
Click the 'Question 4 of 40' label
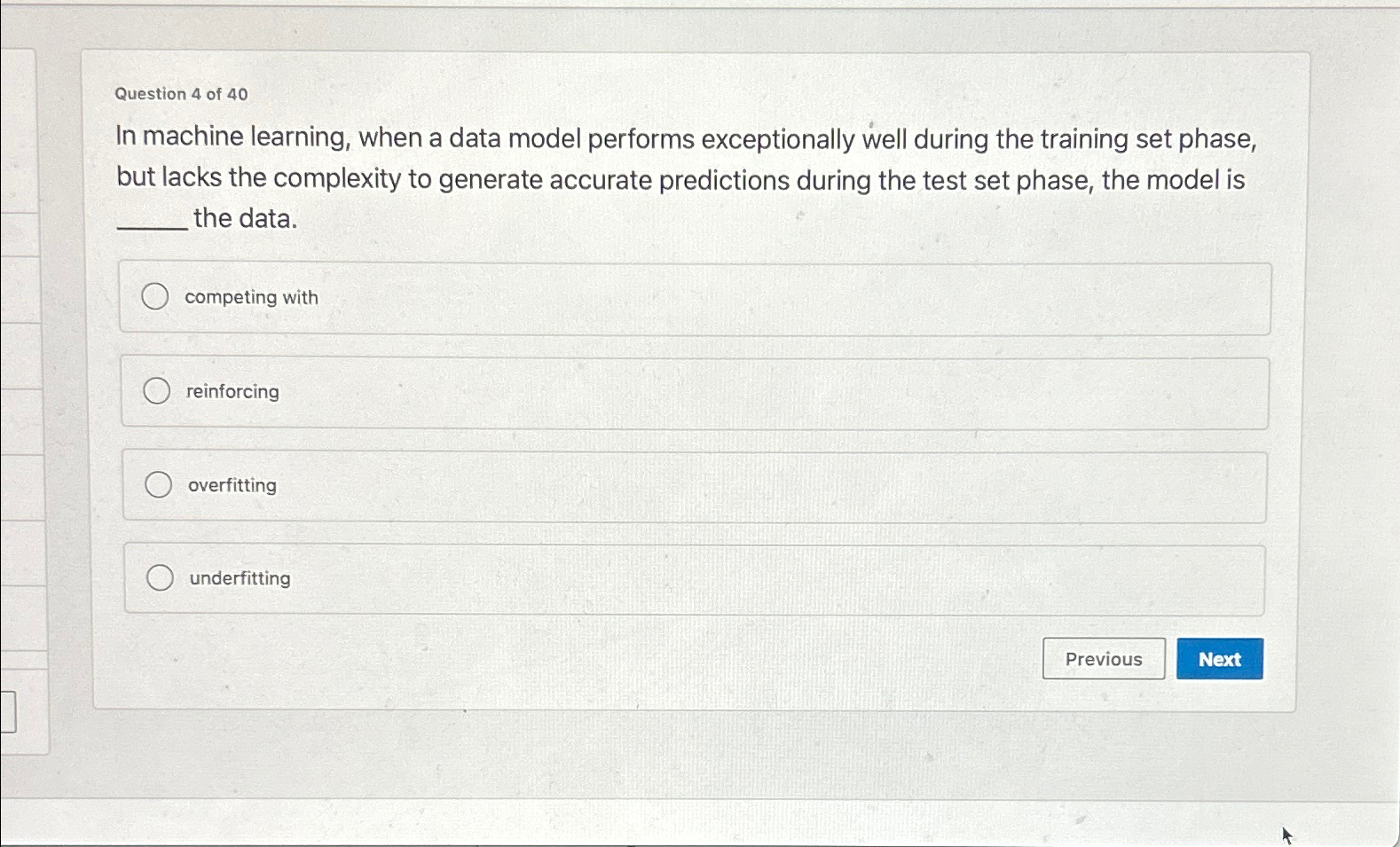(x=181, y=94)
